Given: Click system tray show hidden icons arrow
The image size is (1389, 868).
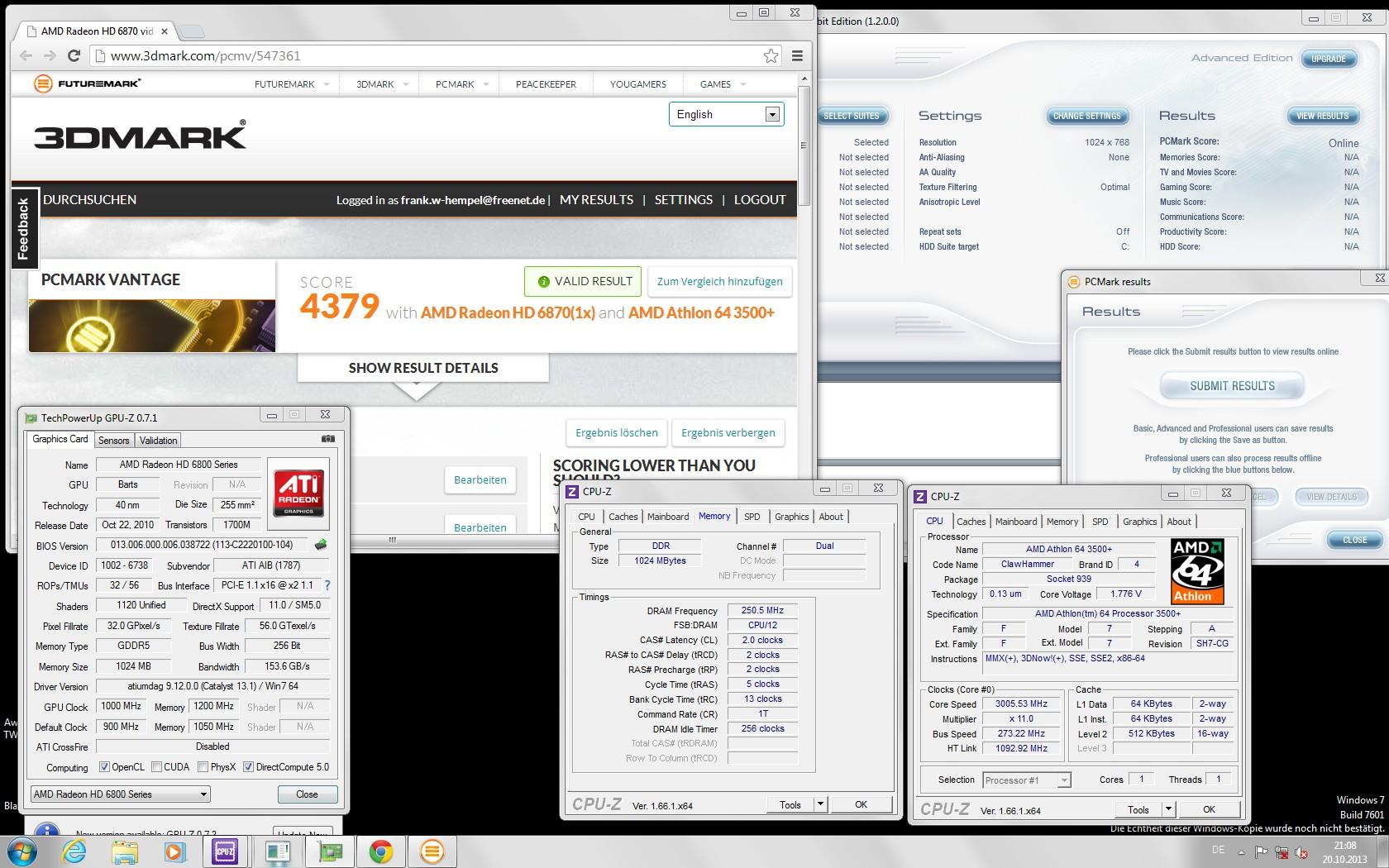Looking at the screenshot, I should point(1241,851).
